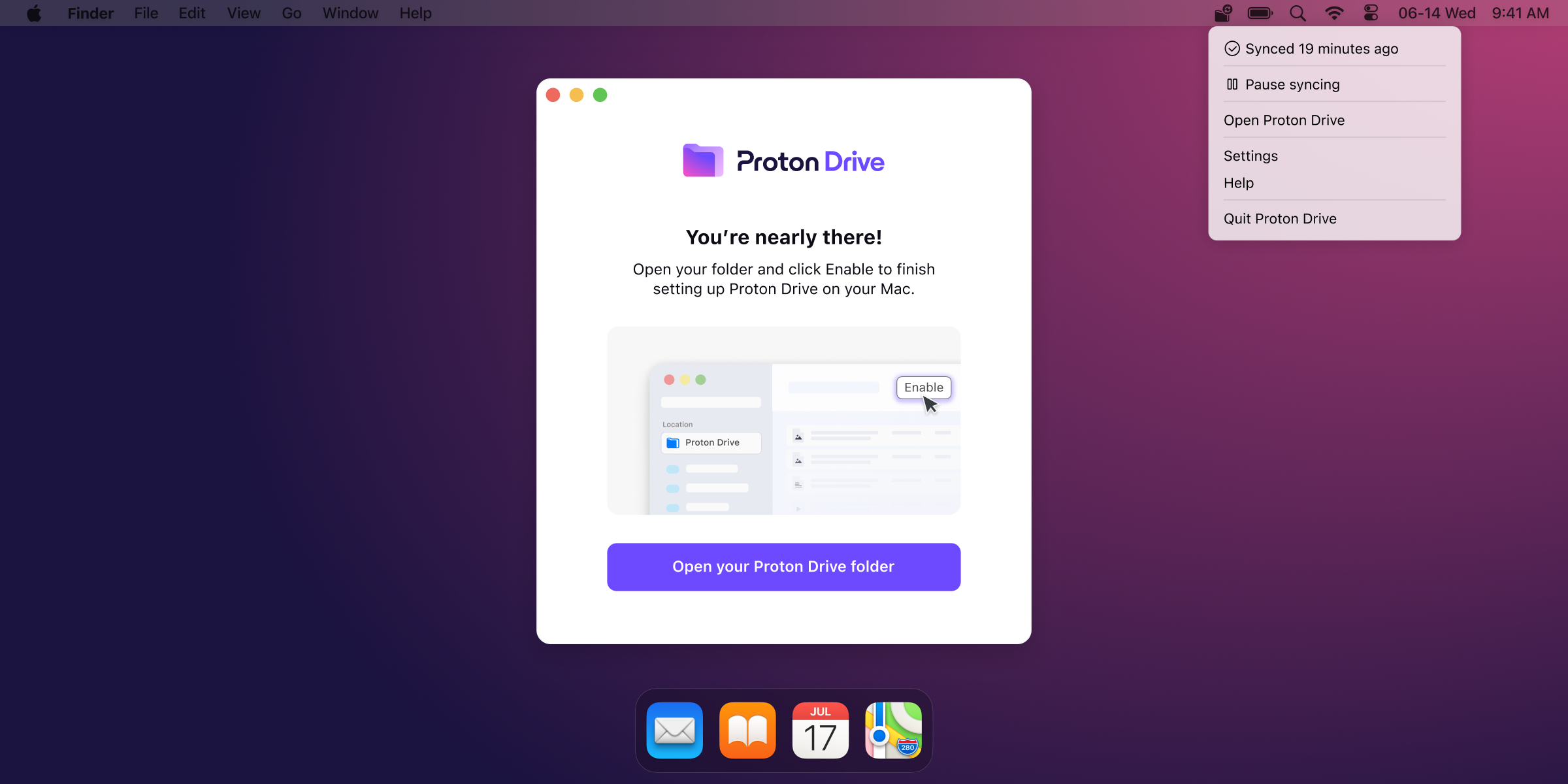1568x784 pixels.
Task: Open Proton Drive from dropdown menu
Action: pyautogui.click(x=1284, y=119)
